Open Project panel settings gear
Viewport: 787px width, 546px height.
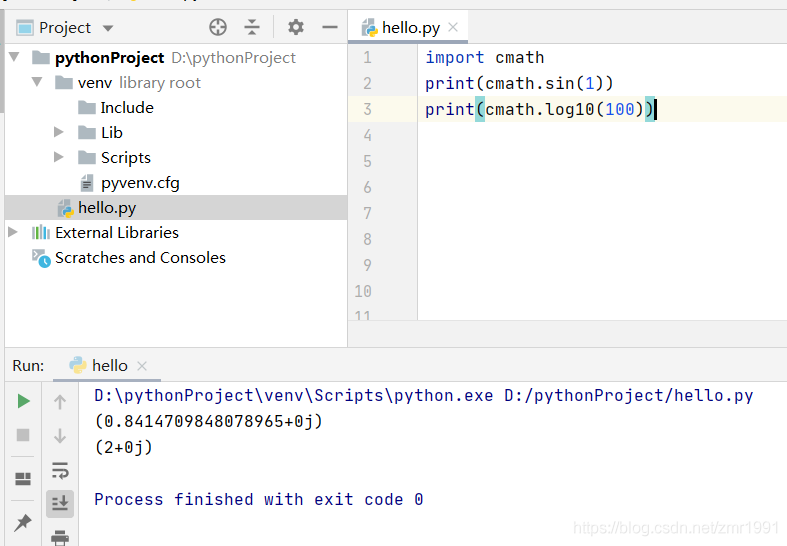point(296,27)
